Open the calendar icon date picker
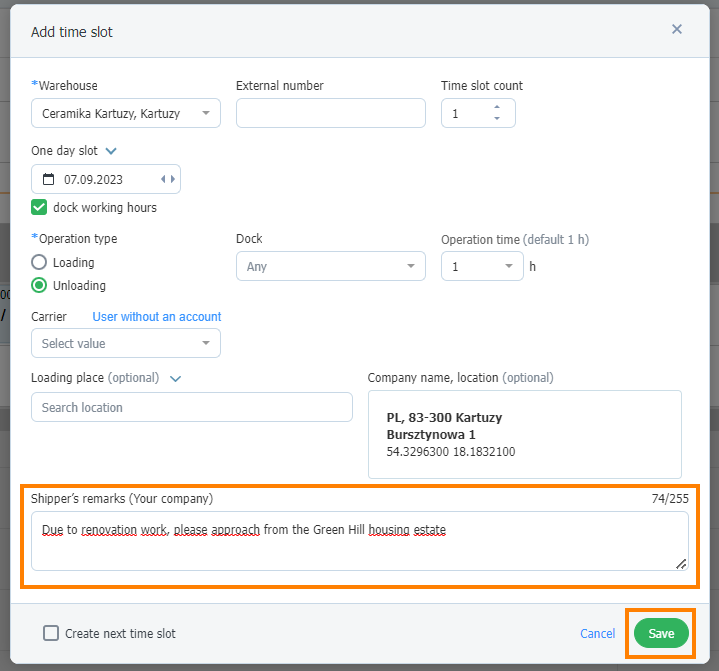719x671 pixels. click(49, 179)
